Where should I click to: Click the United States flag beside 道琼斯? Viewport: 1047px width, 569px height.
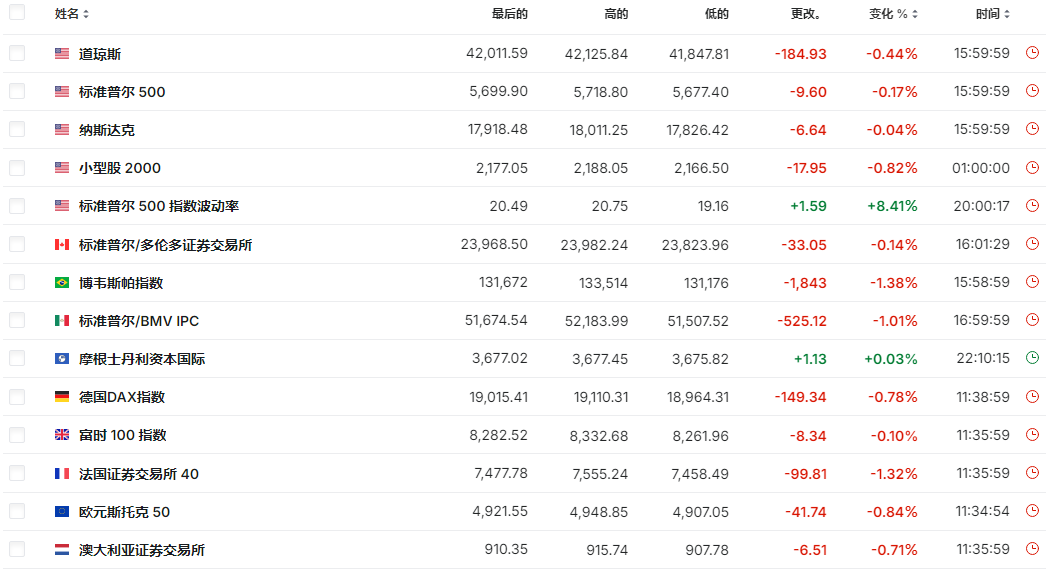point(62,54)
